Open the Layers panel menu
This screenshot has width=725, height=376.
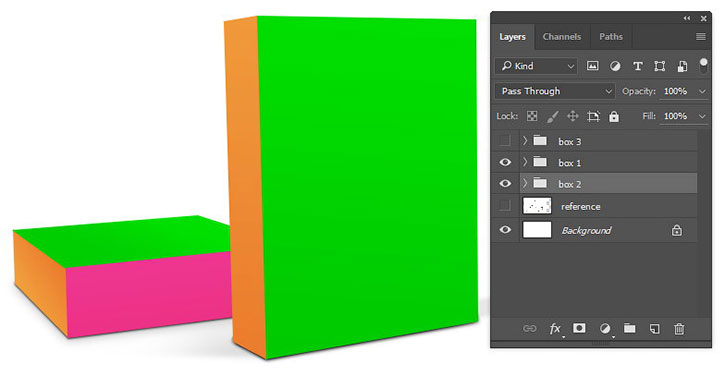tap(701, 37)
